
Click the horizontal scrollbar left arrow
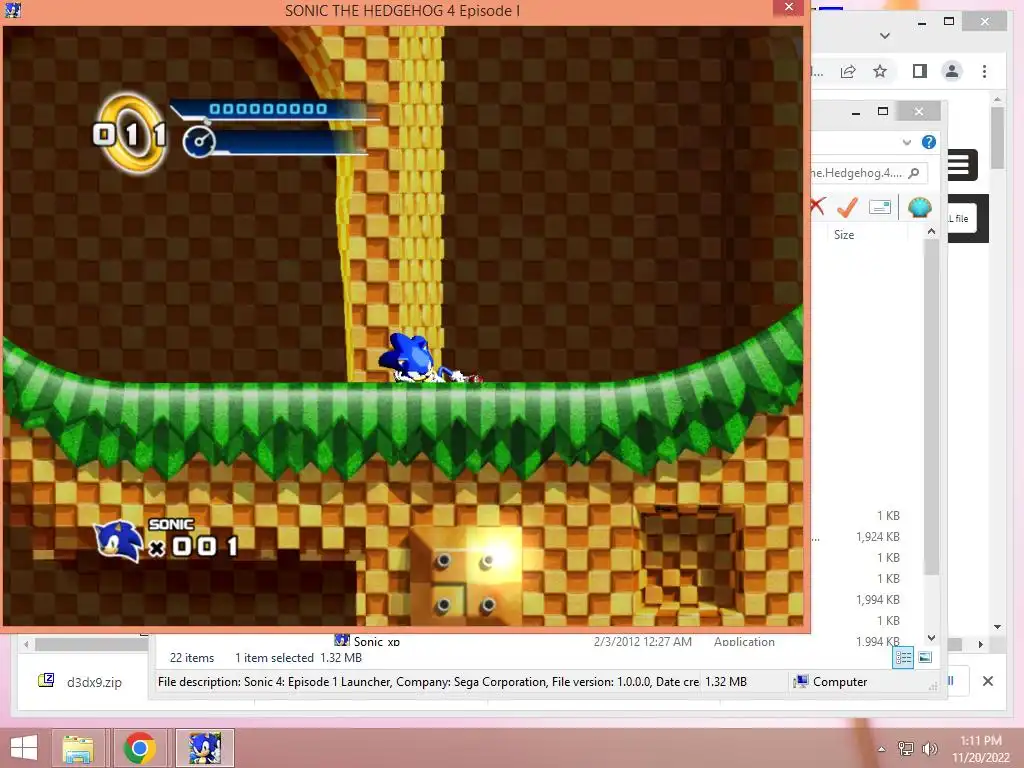click(26, 644)
